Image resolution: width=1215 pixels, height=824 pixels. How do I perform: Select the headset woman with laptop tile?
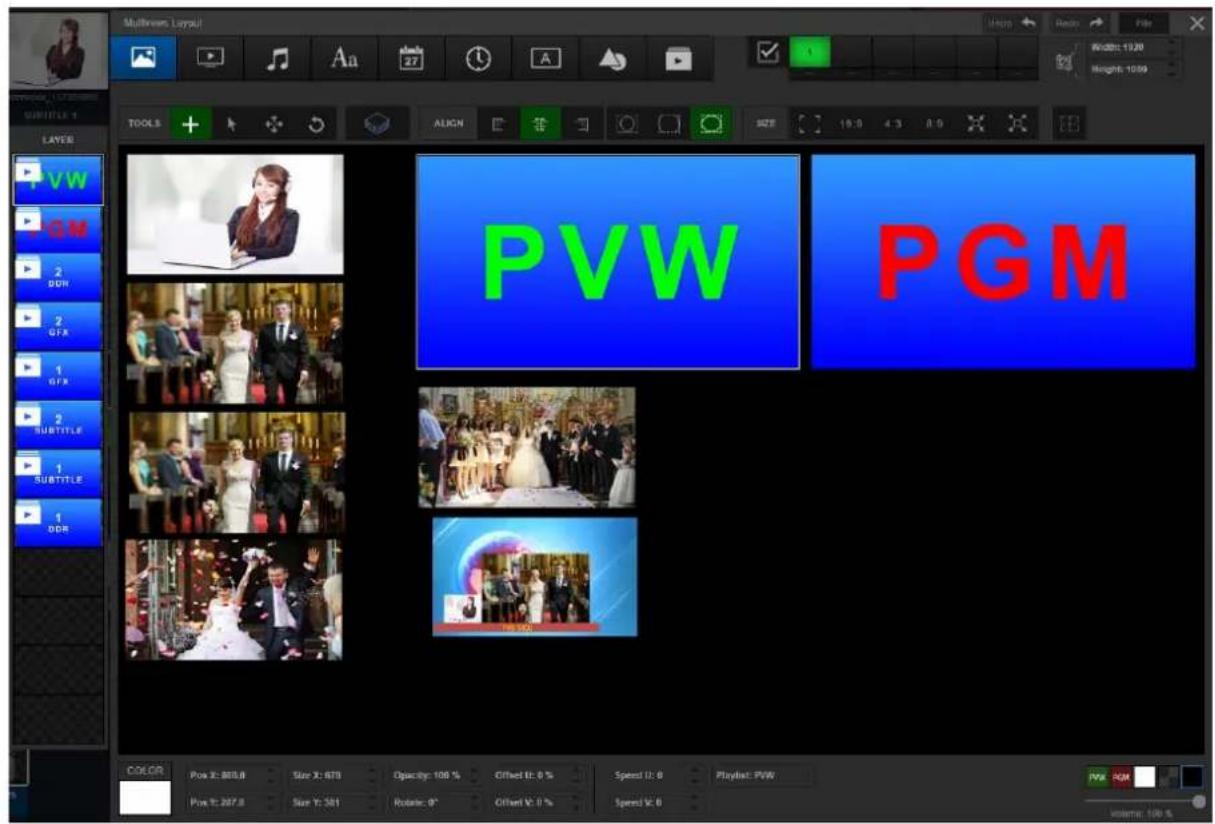point(235,214)
